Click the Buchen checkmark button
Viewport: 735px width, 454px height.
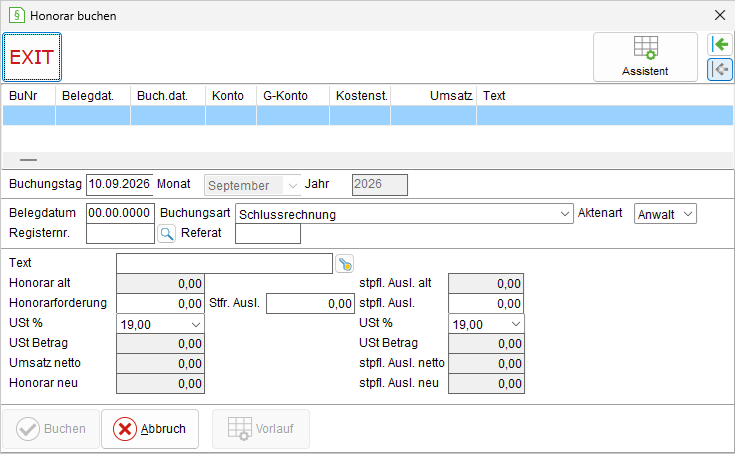[x=51, y=429]
